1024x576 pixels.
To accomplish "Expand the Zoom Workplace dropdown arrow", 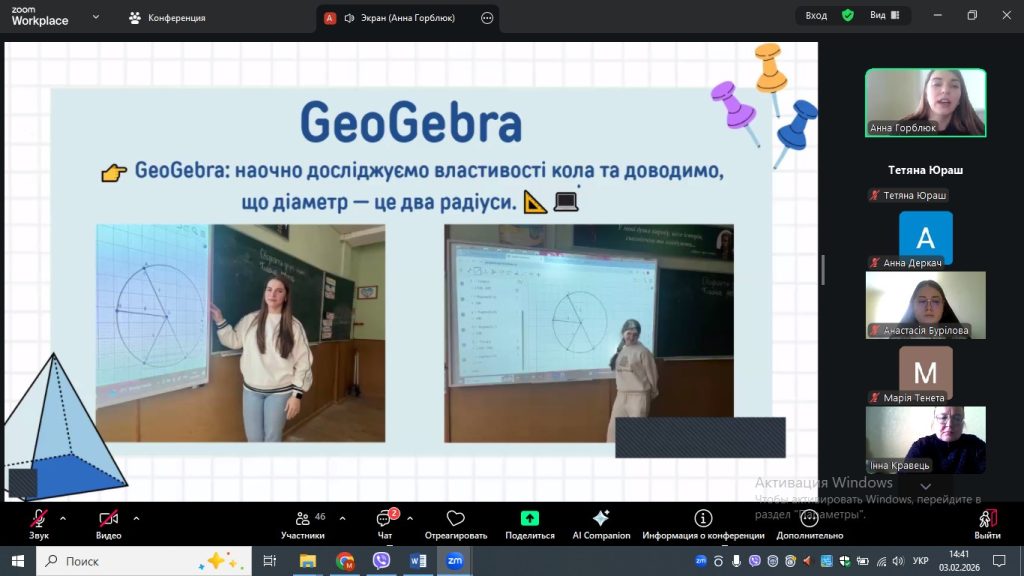I will point(95,17).
